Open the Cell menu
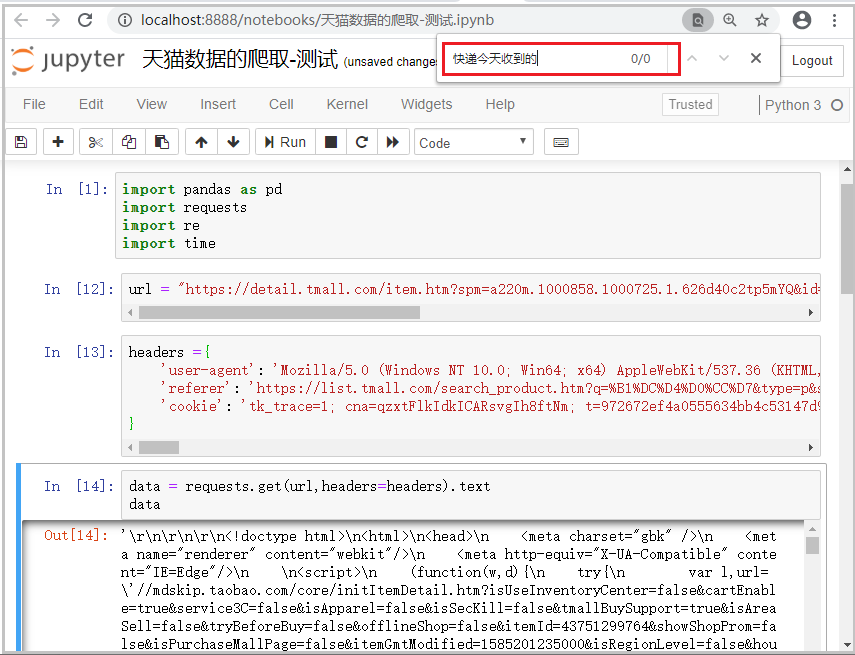 [x=281, y=104]
